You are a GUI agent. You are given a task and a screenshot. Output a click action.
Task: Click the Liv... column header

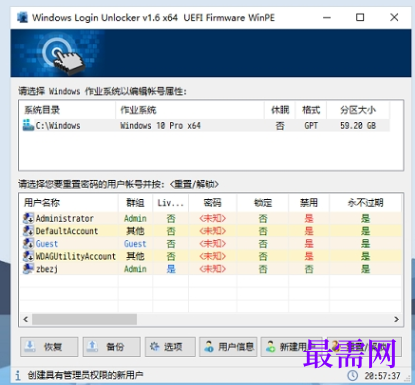pos(171,203)
